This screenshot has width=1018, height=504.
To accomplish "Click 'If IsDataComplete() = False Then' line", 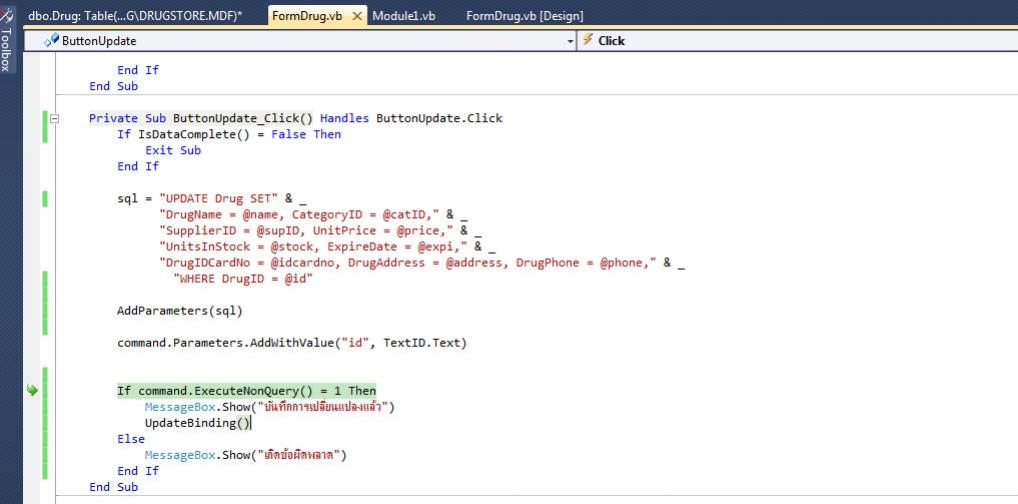I will click(x=229, y=134).
